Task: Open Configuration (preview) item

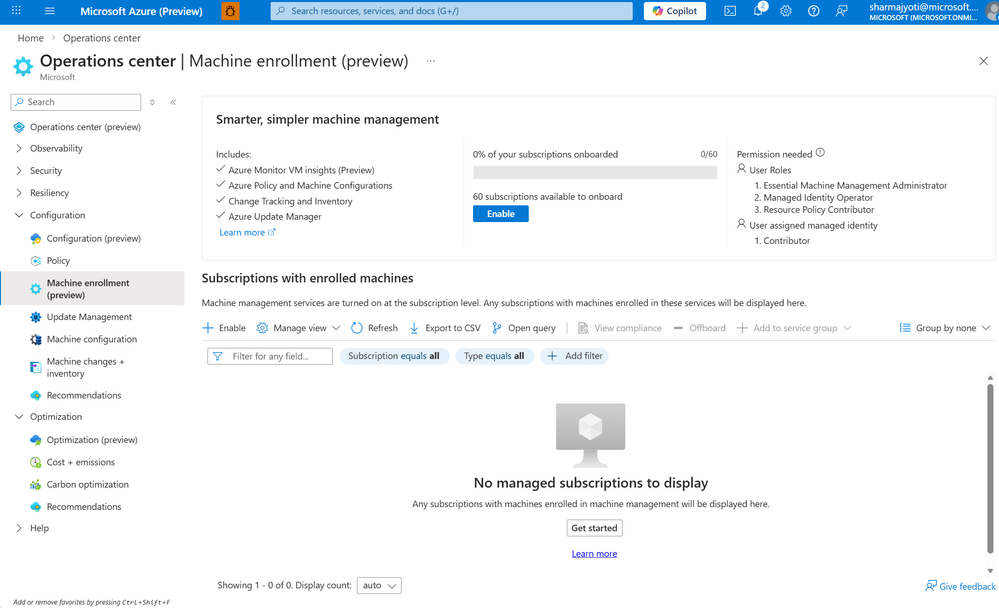Action: pyautogui.click(x=93, y=238)
